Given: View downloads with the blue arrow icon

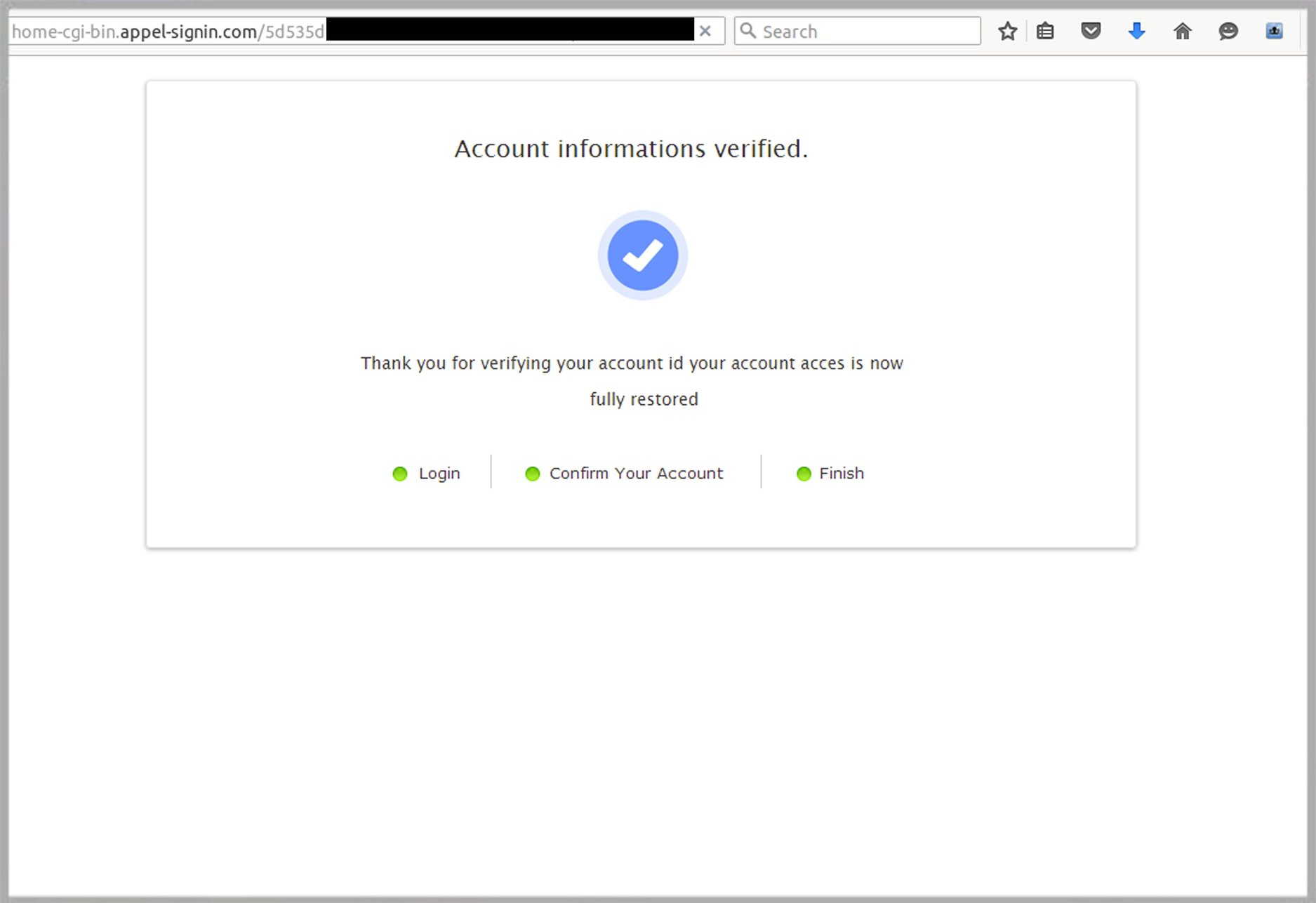Looking at the screenshot, I should (1136, 31).
